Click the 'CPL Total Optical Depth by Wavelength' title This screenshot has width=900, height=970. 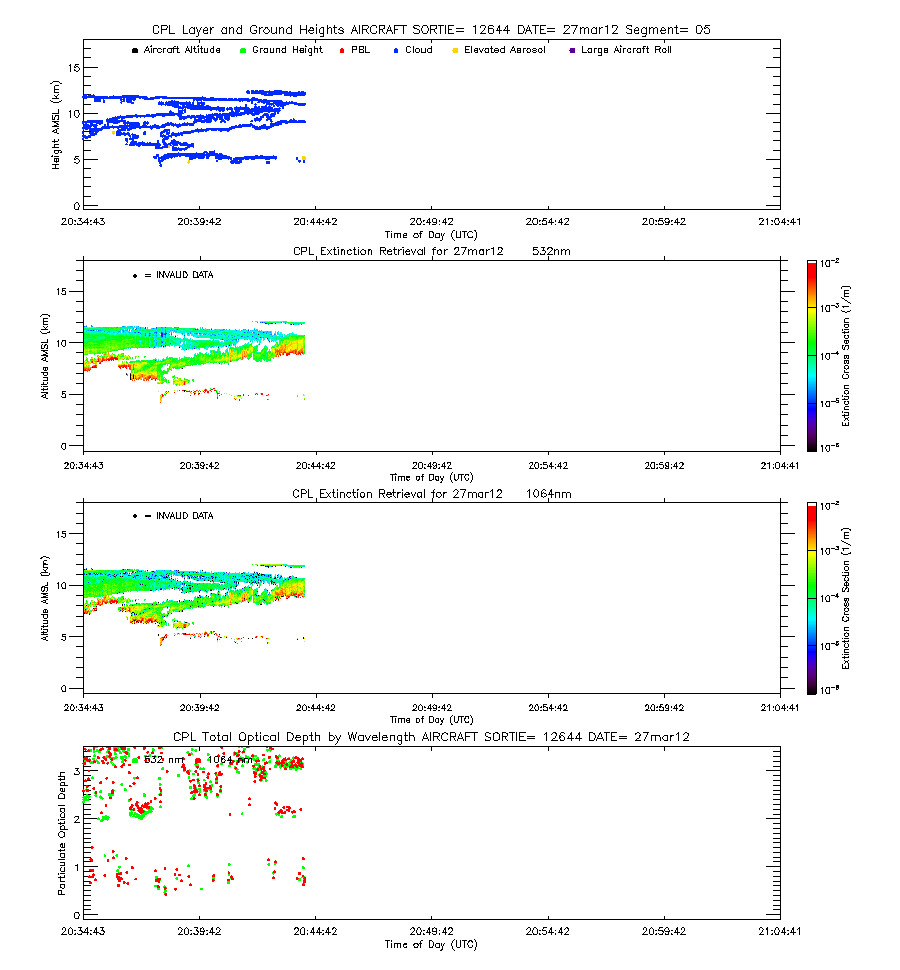[x=431, y=737]
